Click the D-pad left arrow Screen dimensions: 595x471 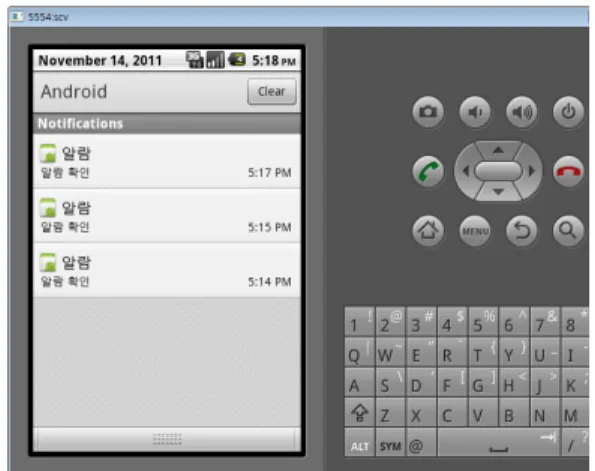click(466, 171)
